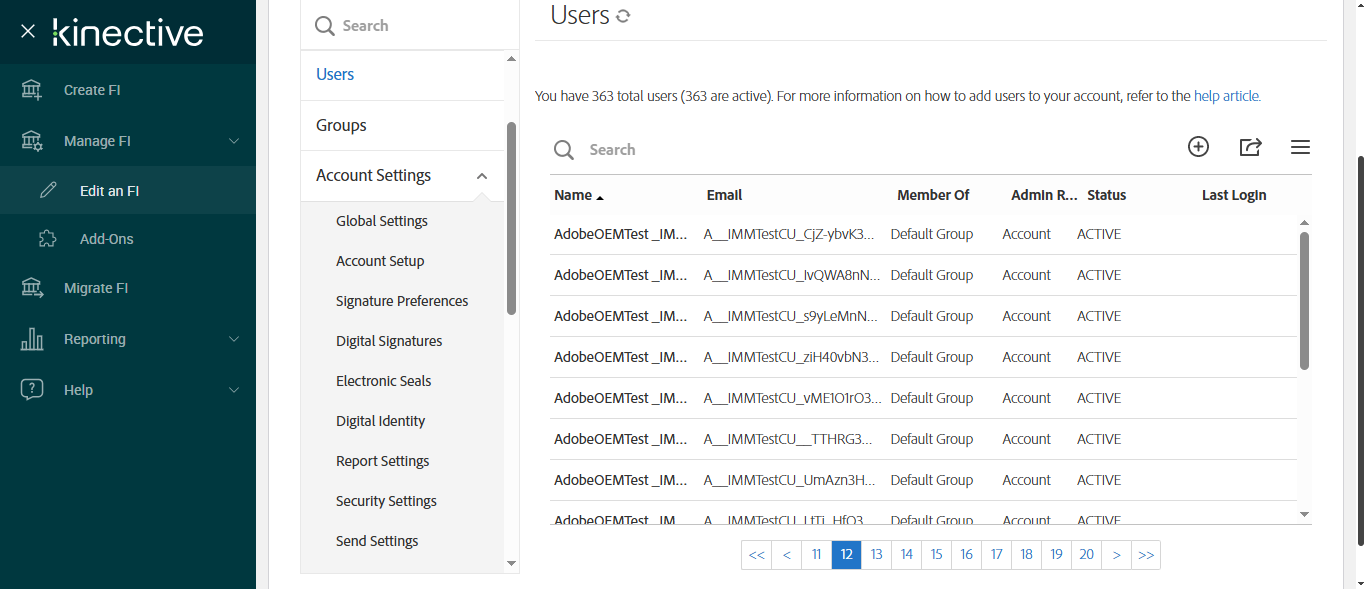The width and height of the screenshot is (1366, 589).
Task: Go to page 15 of users
Action: 936,555
